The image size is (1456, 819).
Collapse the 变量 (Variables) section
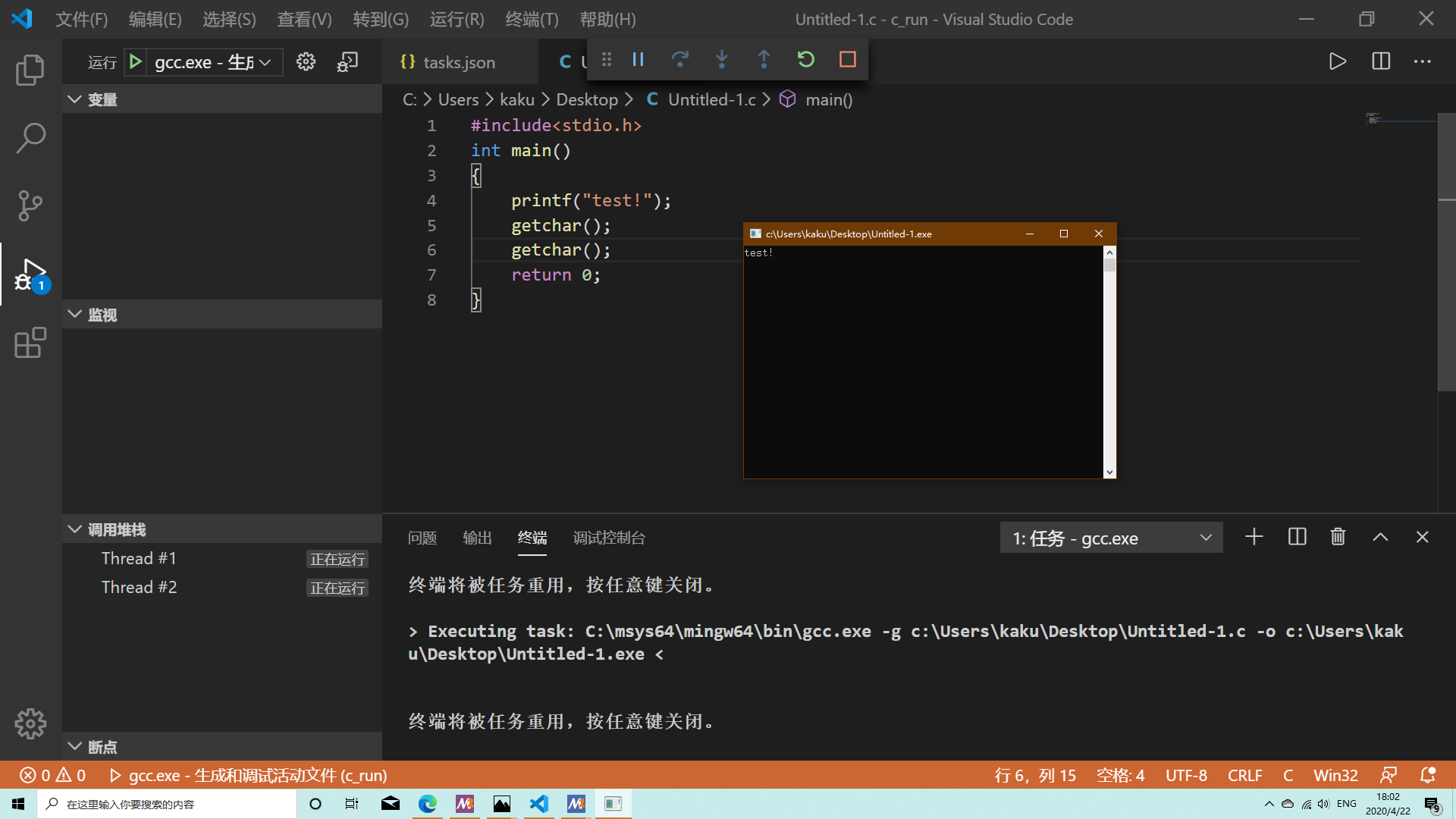pos(74,99)
